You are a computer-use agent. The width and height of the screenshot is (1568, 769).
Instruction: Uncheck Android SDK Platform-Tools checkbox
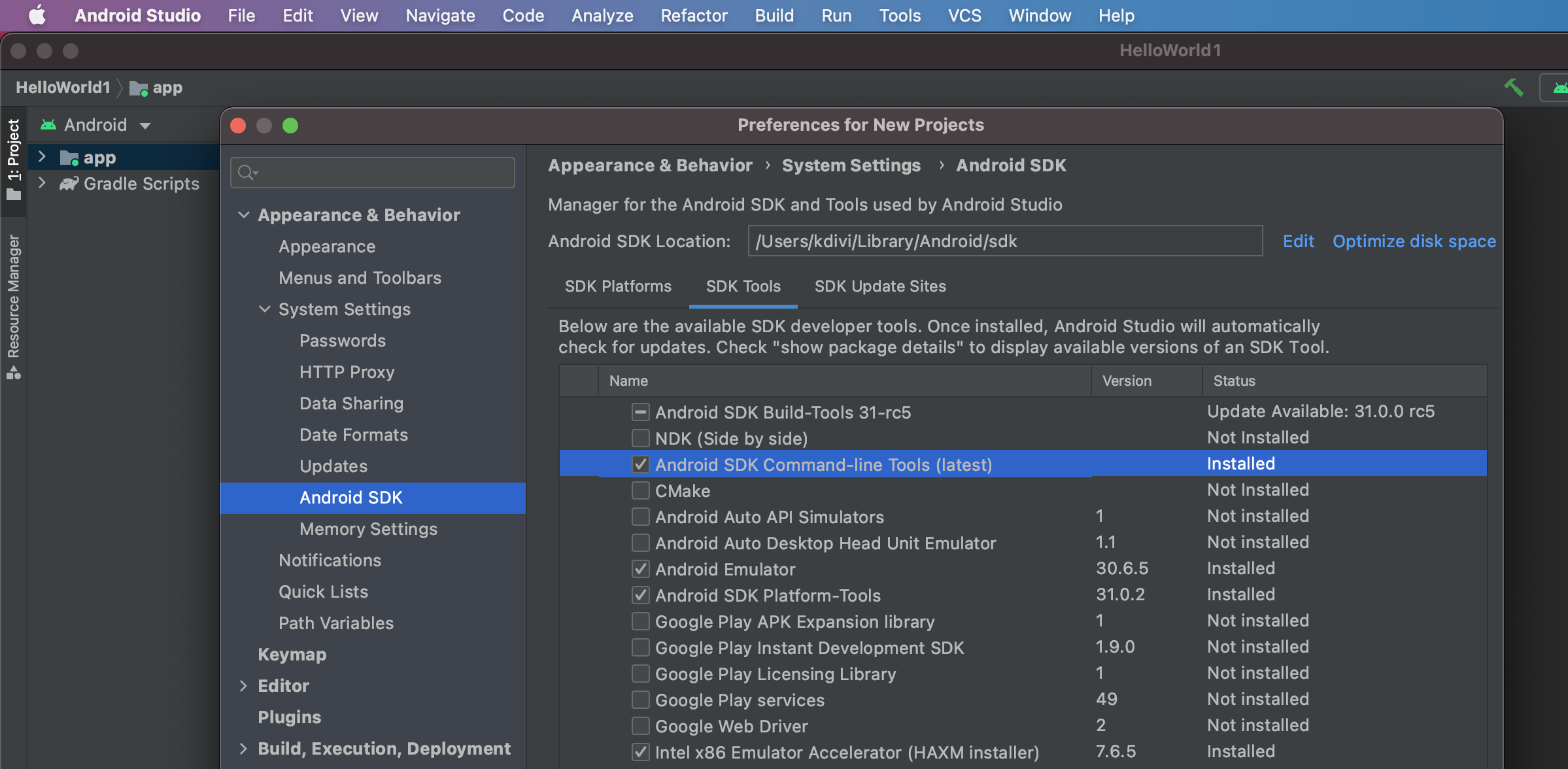[x=640, y=595]
